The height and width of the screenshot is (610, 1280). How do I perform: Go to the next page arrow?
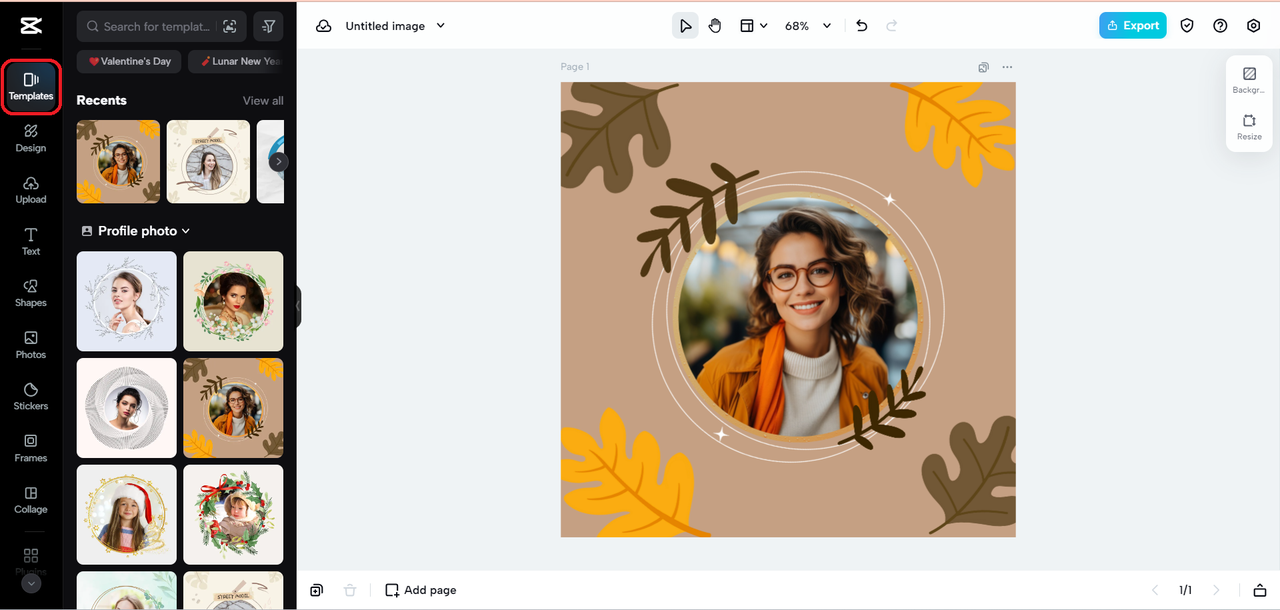pos(1217,590)
